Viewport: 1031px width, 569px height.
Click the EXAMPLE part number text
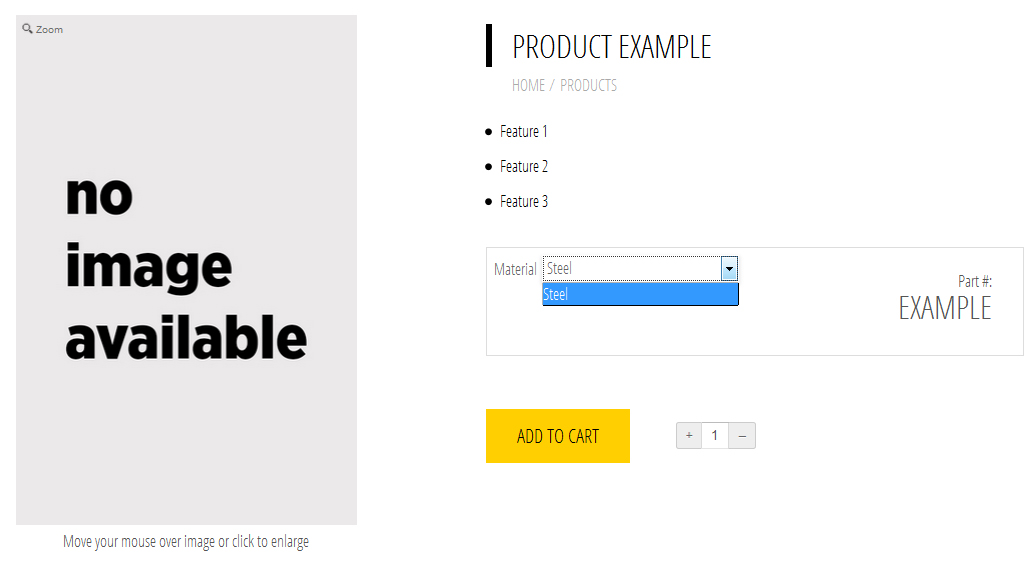(944, 308)
